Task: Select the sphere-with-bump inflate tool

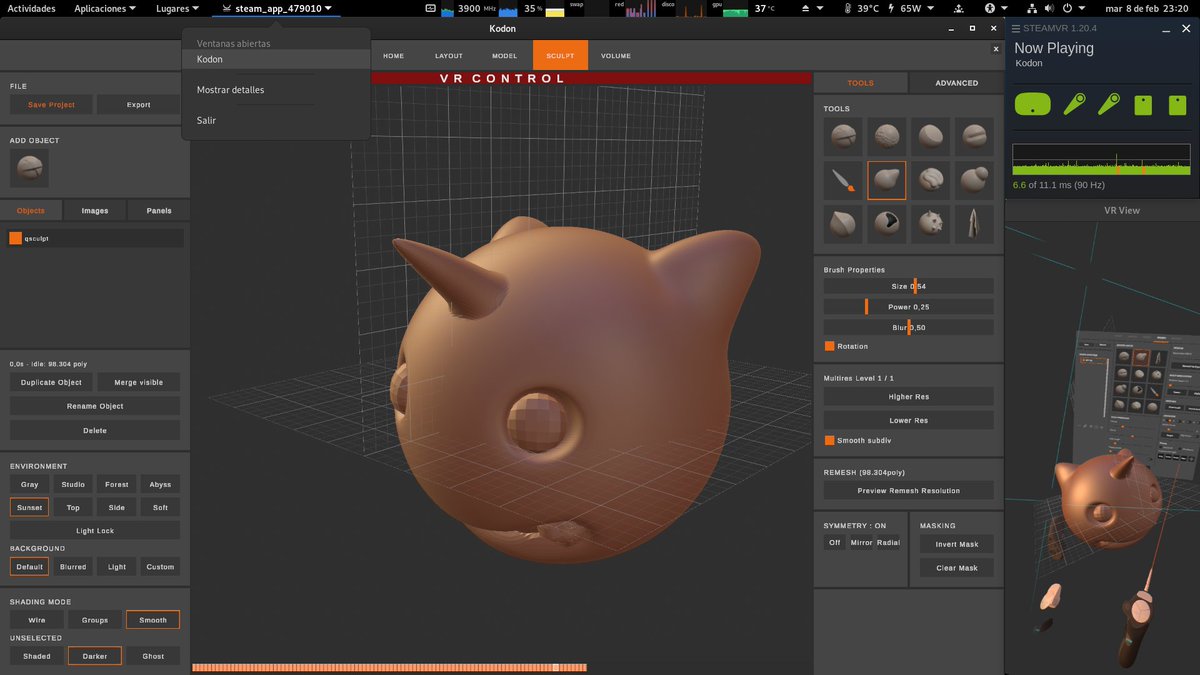Action: 974,181
